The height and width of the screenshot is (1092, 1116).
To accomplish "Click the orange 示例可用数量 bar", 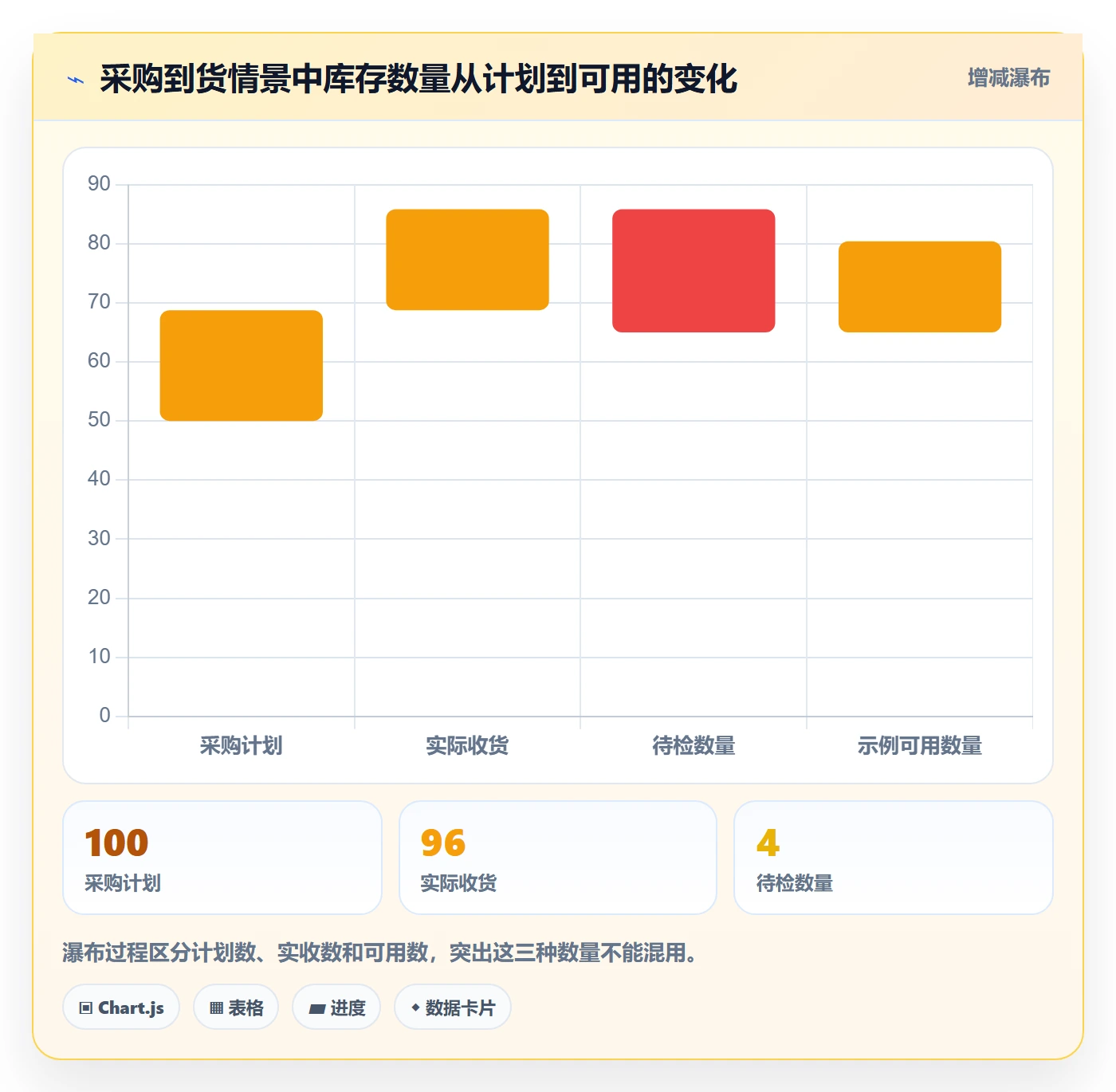I will point(920,287).
